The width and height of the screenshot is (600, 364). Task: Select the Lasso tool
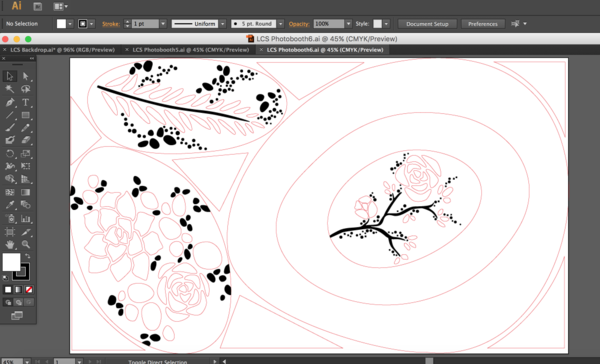tap(26, 89)
